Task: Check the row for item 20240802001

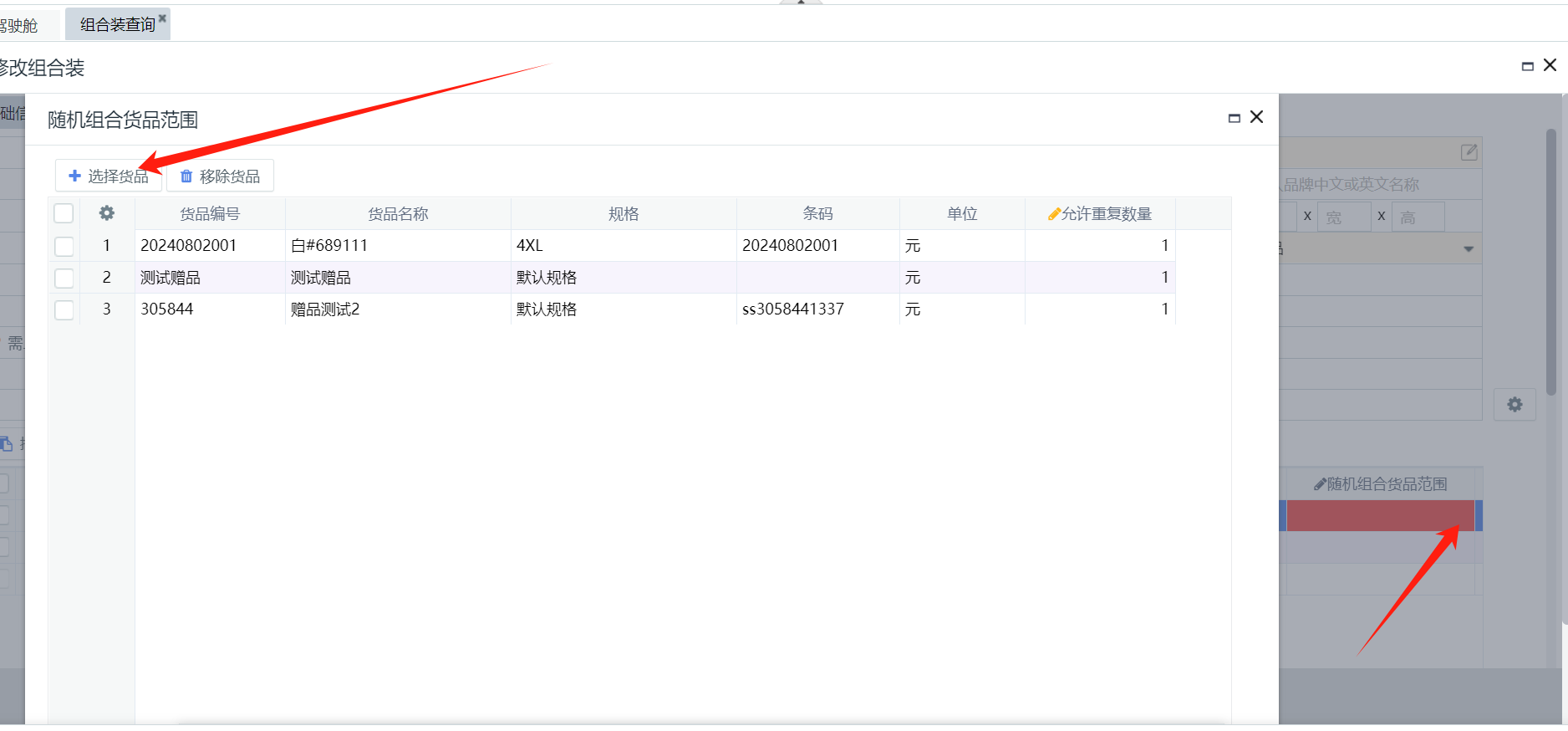Action: pos(64,246)
